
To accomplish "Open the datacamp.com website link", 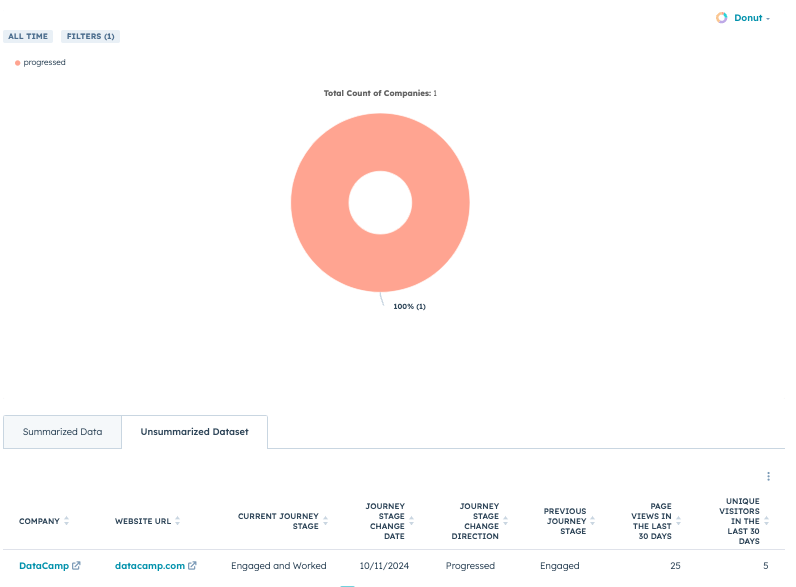I will pyautogui.click(x=150, y=566).
